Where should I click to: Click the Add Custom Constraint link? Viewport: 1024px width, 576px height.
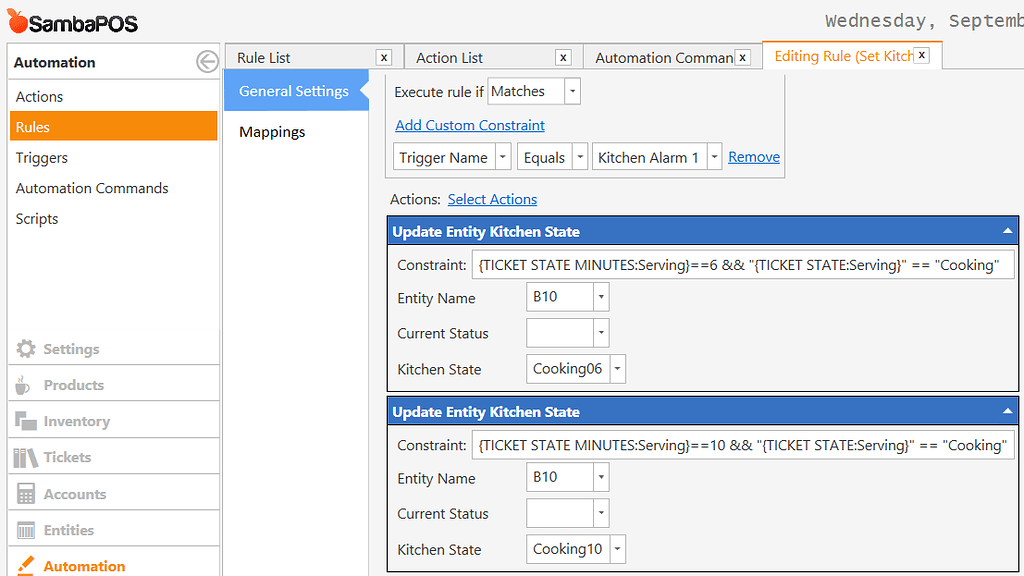tap(469, 125)
